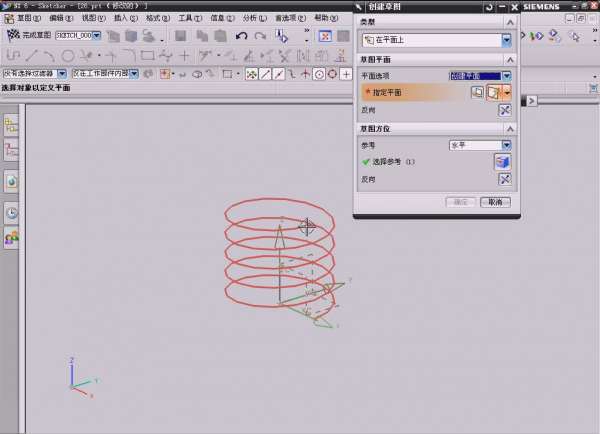The height and width of the screenshot is (434, 600).
Task: Select the Fillet sketch tool
Action: 129,56
